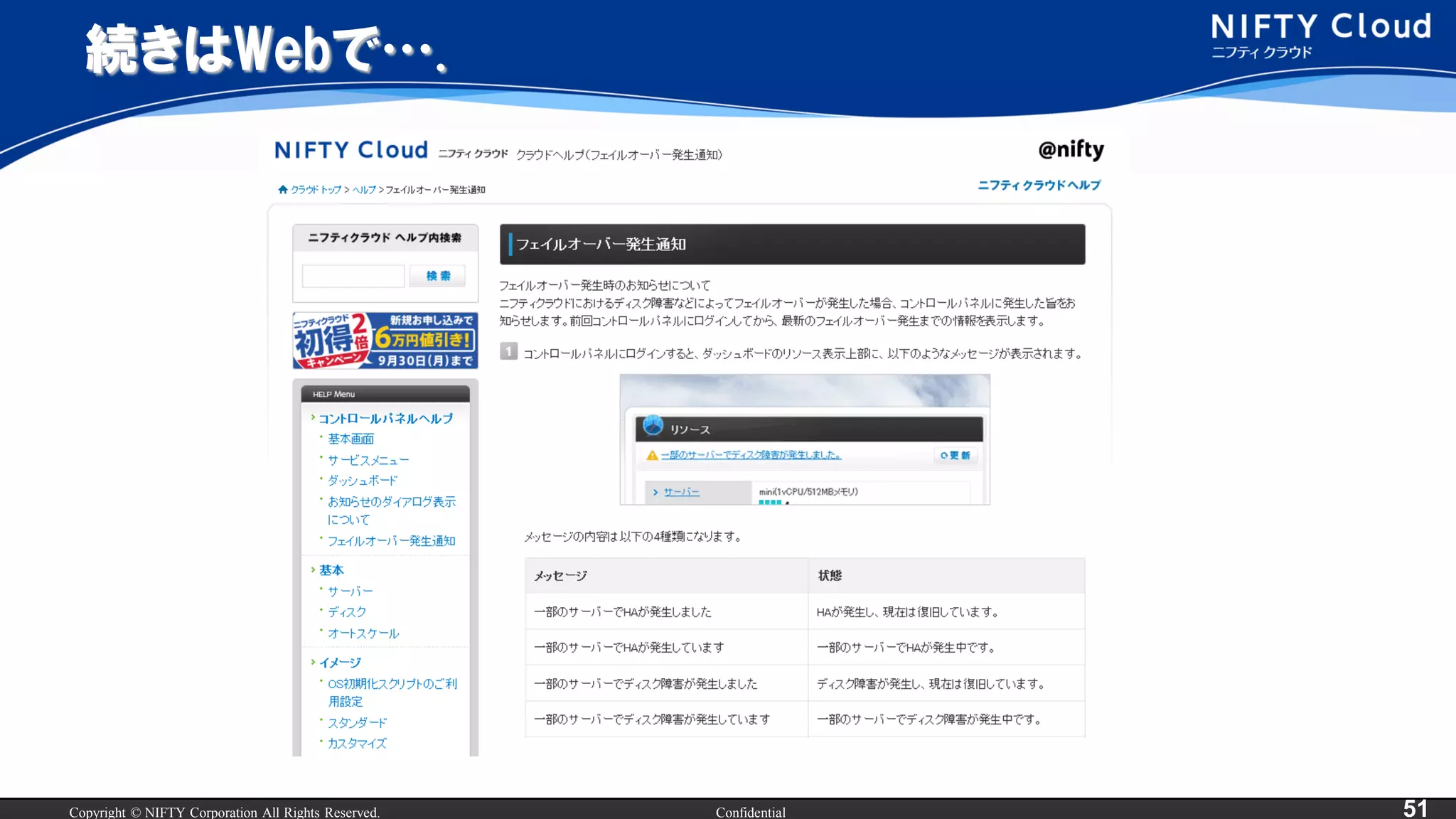This screenshot has height=819, width=1456.
Task: Click the resource globe icon in screenshot
Action: [x=653, y=426]
